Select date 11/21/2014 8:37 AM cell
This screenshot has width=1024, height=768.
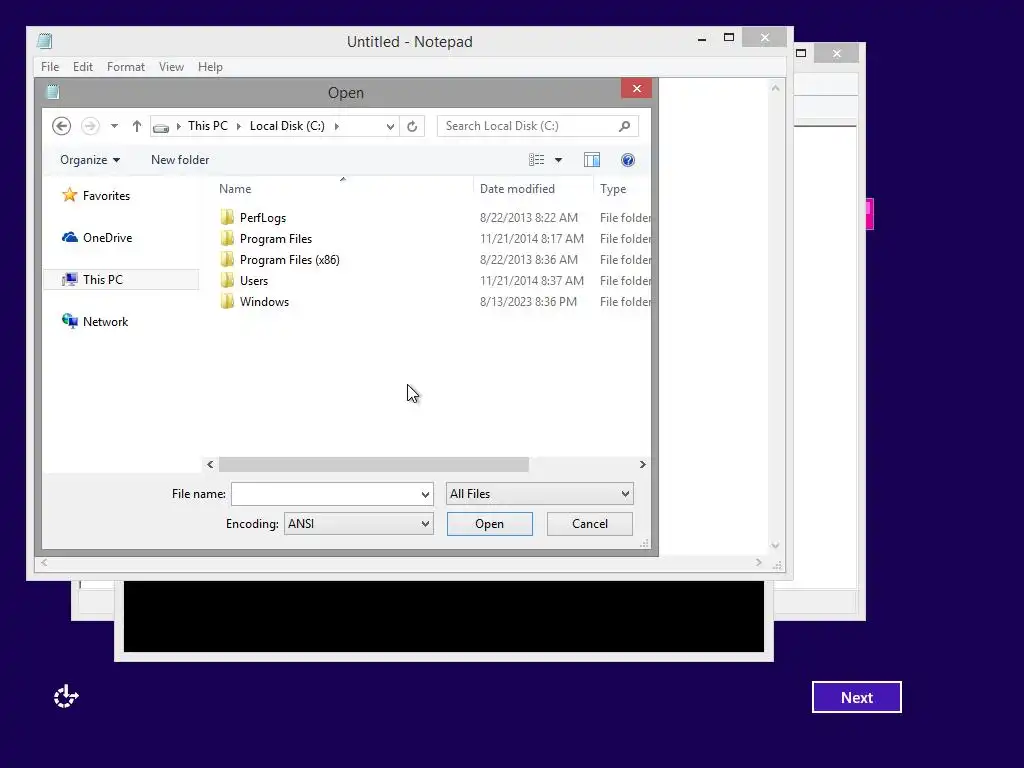532,281
